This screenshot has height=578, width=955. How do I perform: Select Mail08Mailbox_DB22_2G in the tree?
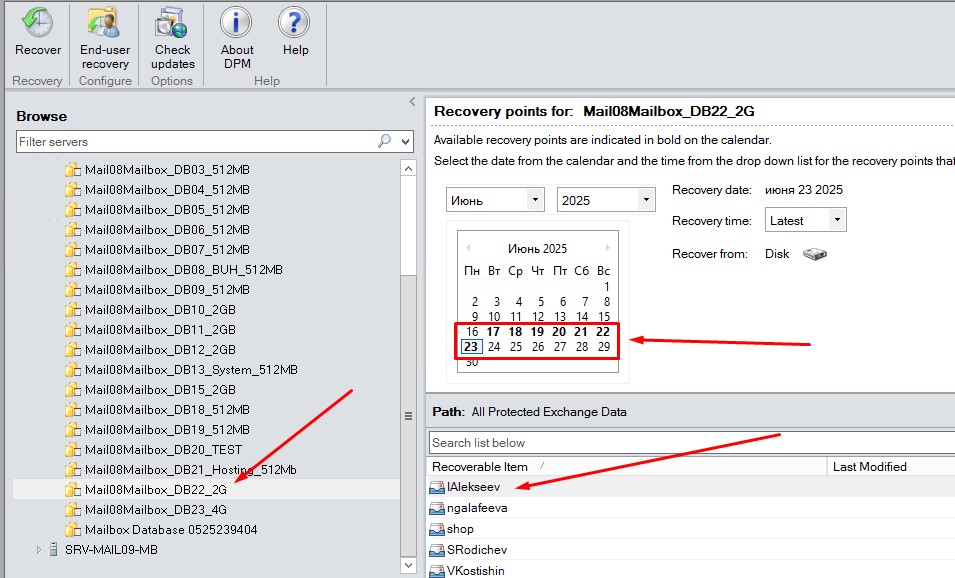[x=155, y=490]
